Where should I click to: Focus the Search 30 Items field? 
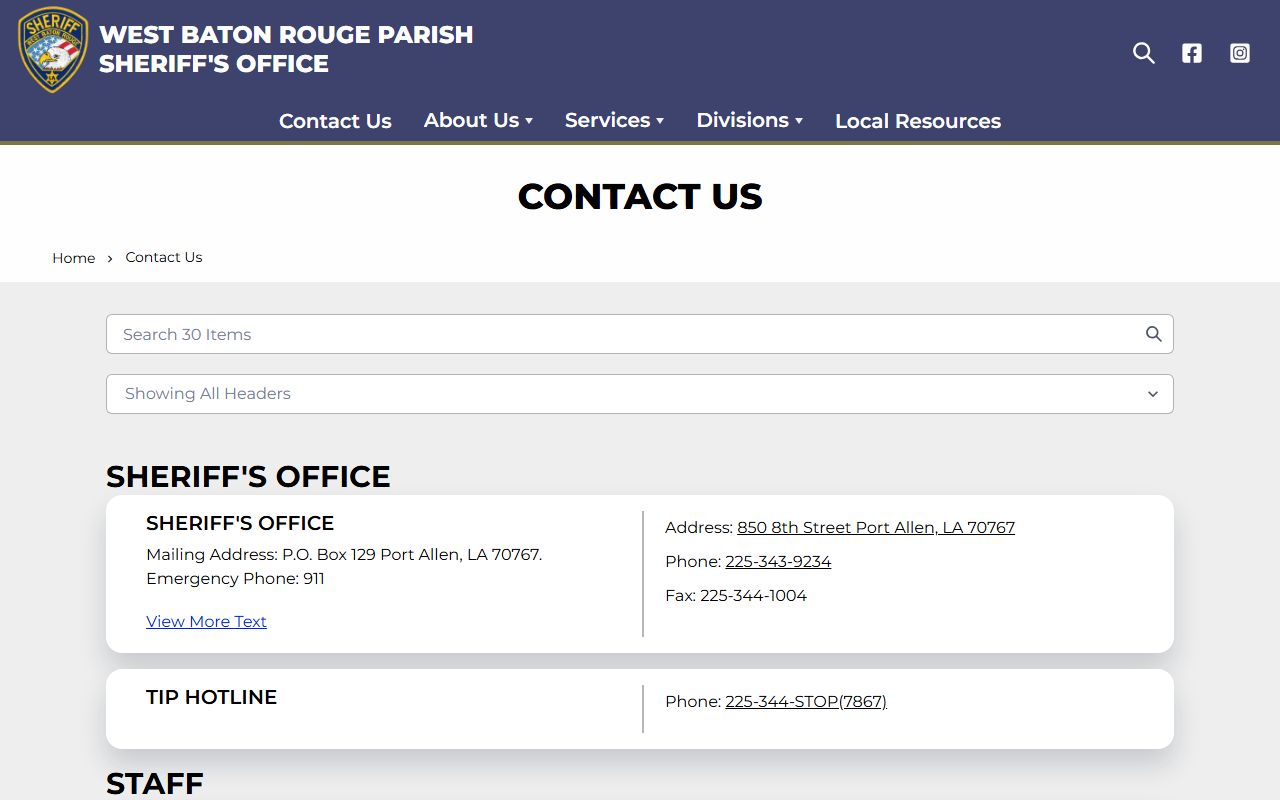click(640, 334)
